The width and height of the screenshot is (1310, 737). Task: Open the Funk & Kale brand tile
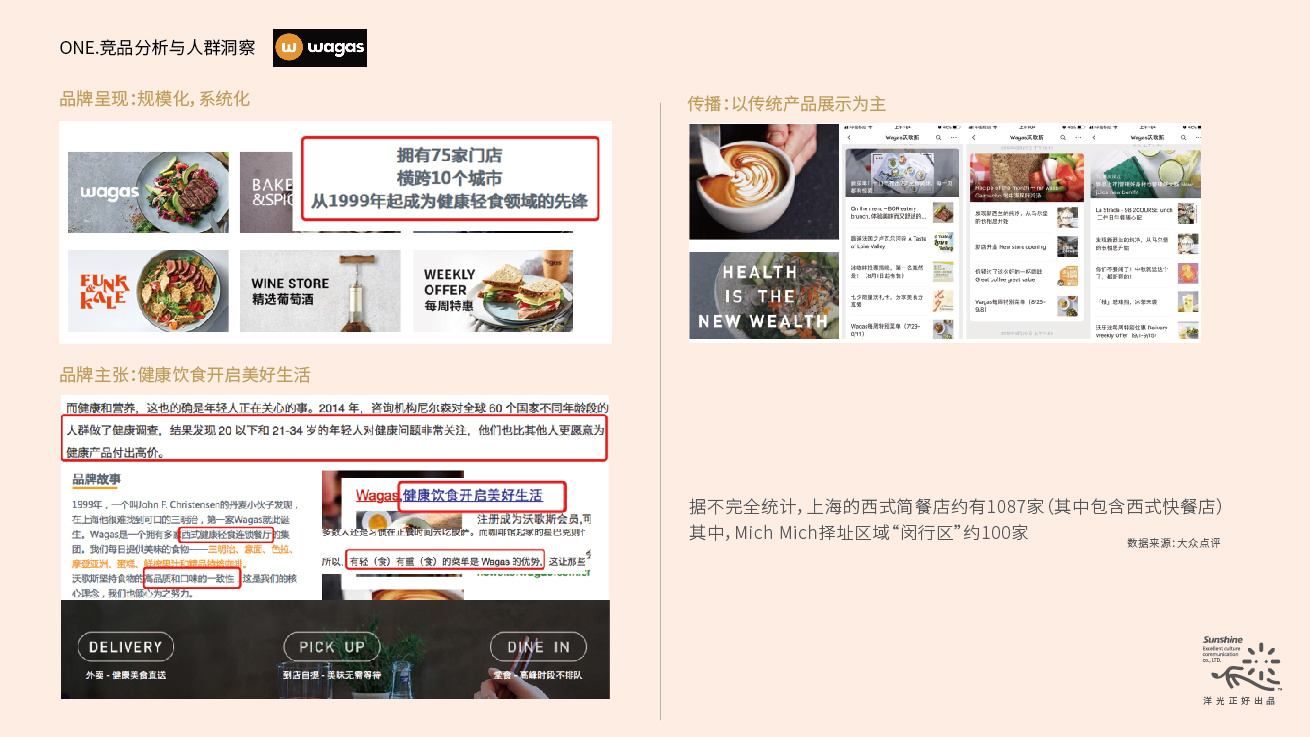point(148,291)
